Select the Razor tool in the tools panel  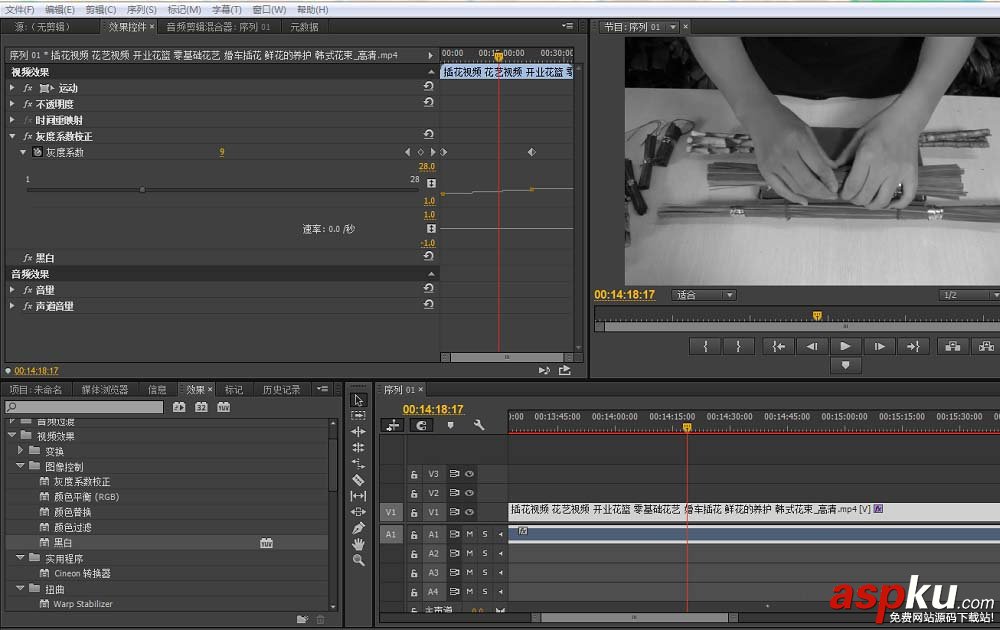(x=358, y=480)
